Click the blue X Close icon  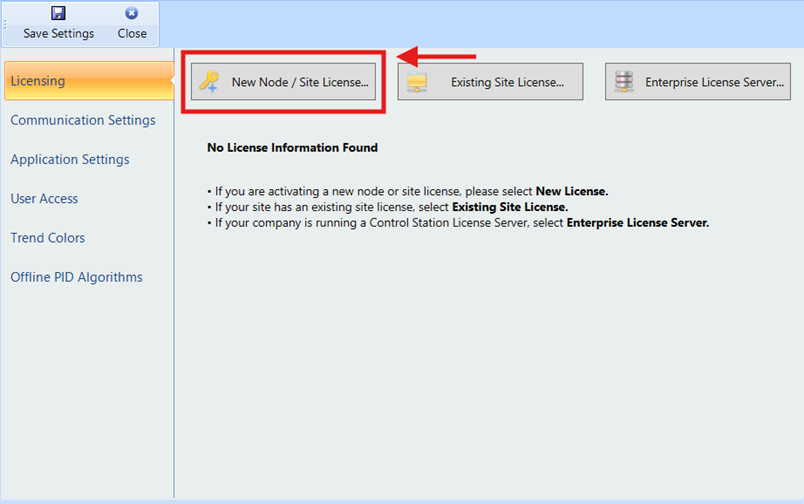pyautogui.click(x=131, y=14)
